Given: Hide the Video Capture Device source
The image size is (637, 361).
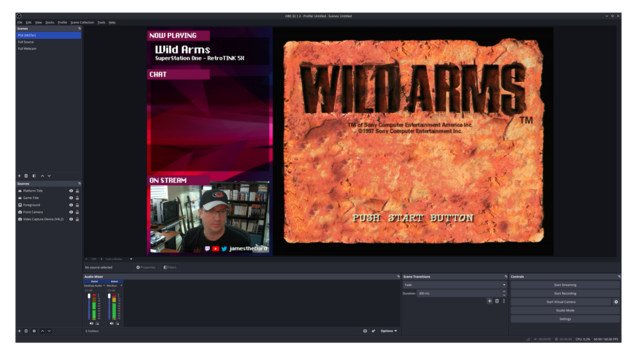Looking at the screenshot, I should tap(71, 219).
